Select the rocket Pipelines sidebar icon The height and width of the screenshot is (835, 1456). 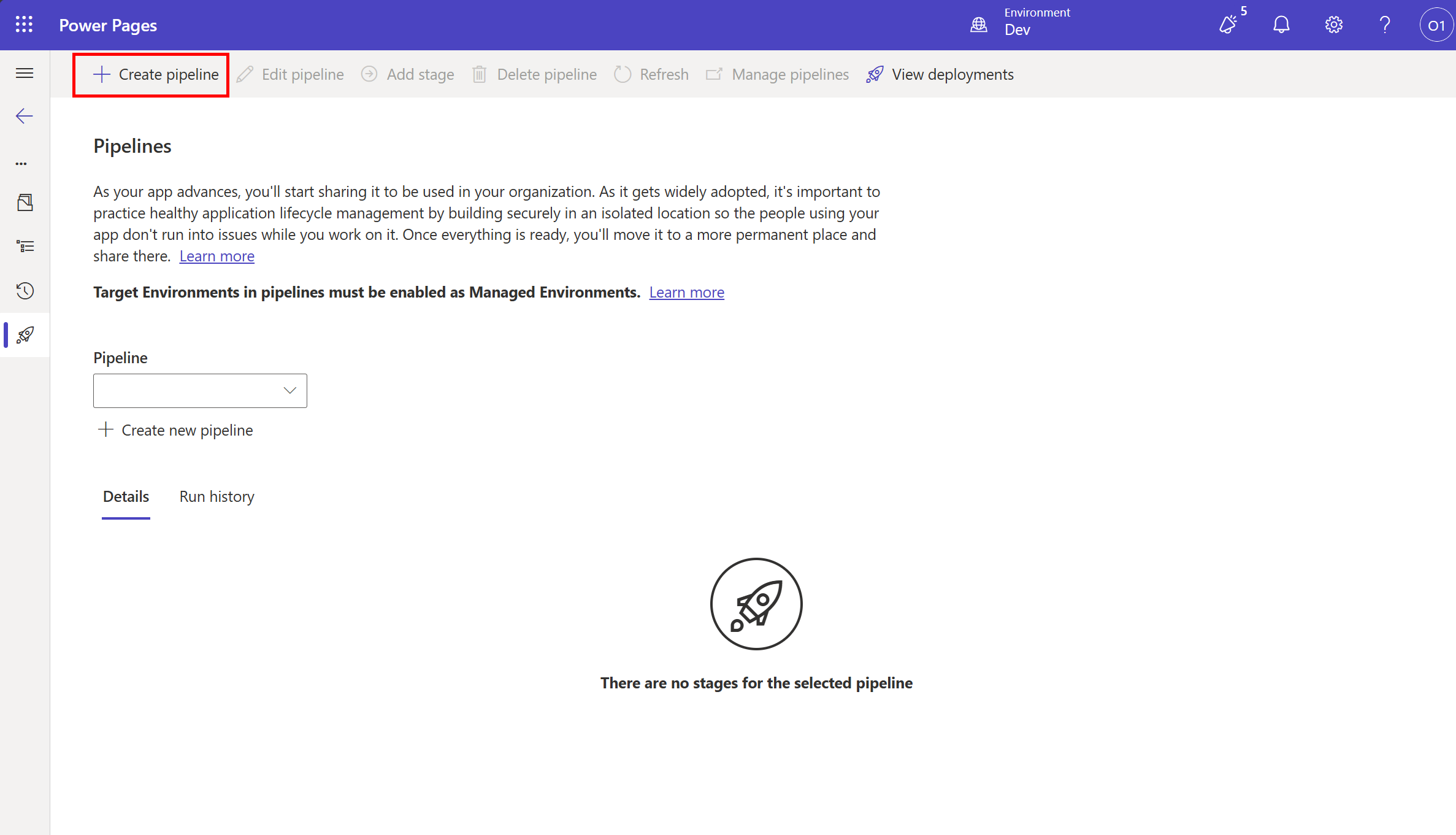(x=25, y=335)
